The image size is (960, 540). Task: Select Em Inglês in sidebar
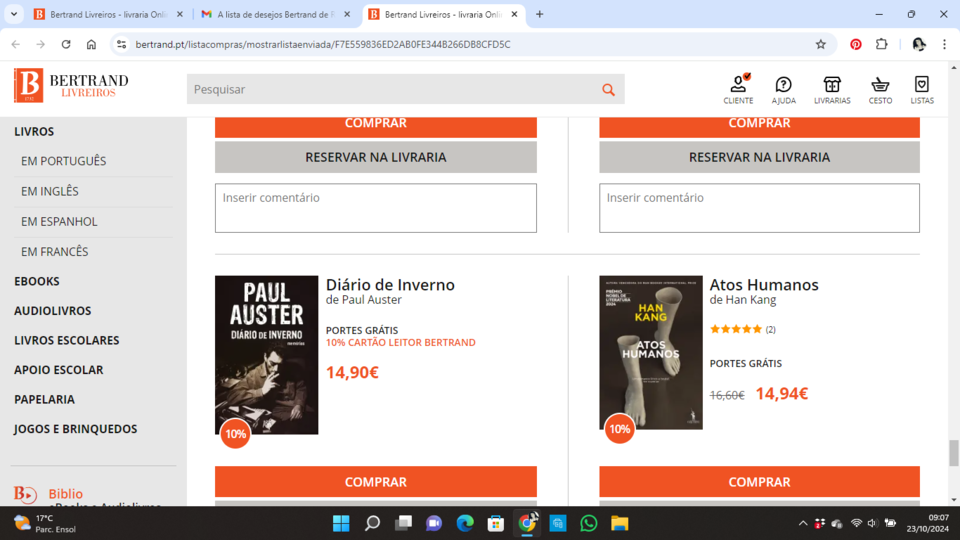coord(50,191)
